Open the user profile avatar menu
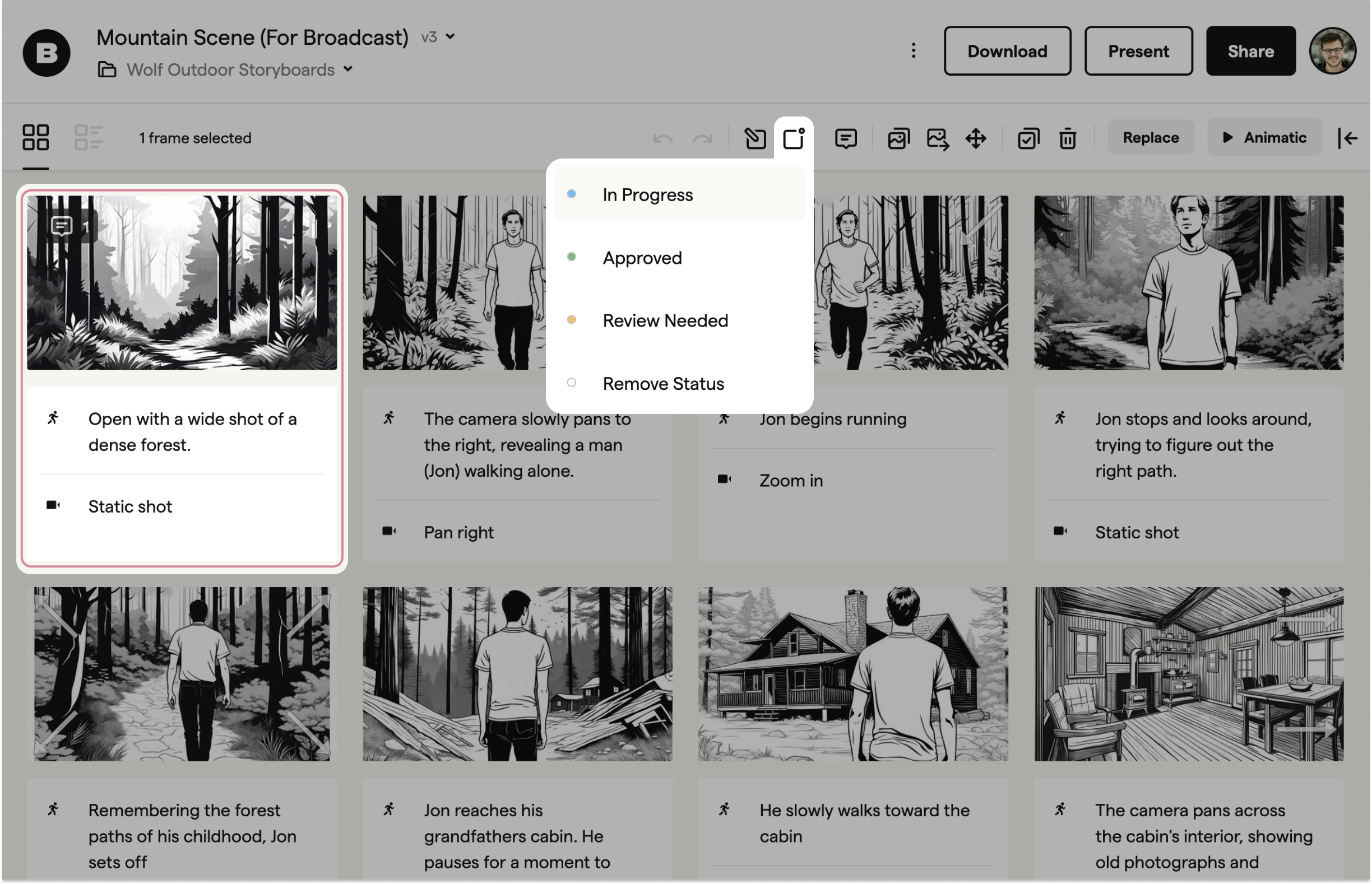 (x=1332, y=51)
